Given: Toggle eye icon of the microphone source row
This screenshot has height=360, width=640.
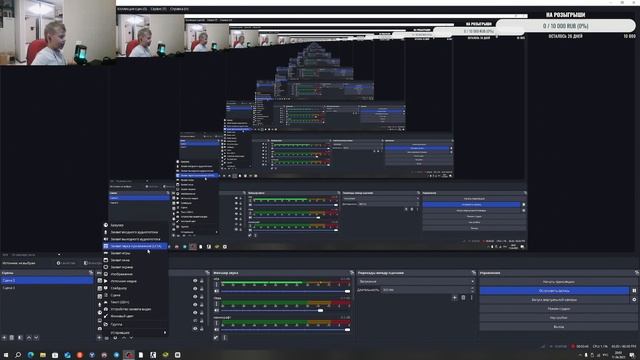Looking at the screenshot, I should pos(195,304).
